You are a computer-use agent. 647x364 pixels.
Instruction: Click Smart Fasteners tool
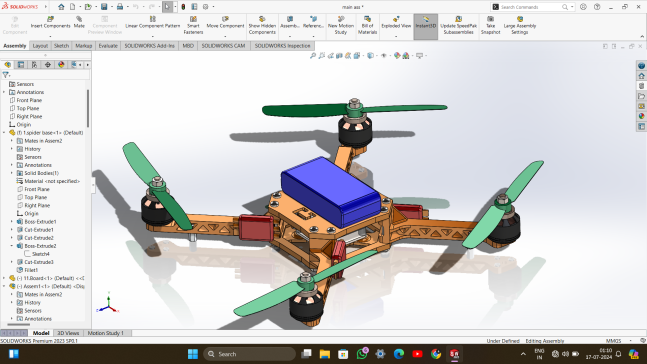(x=193, y=25)
